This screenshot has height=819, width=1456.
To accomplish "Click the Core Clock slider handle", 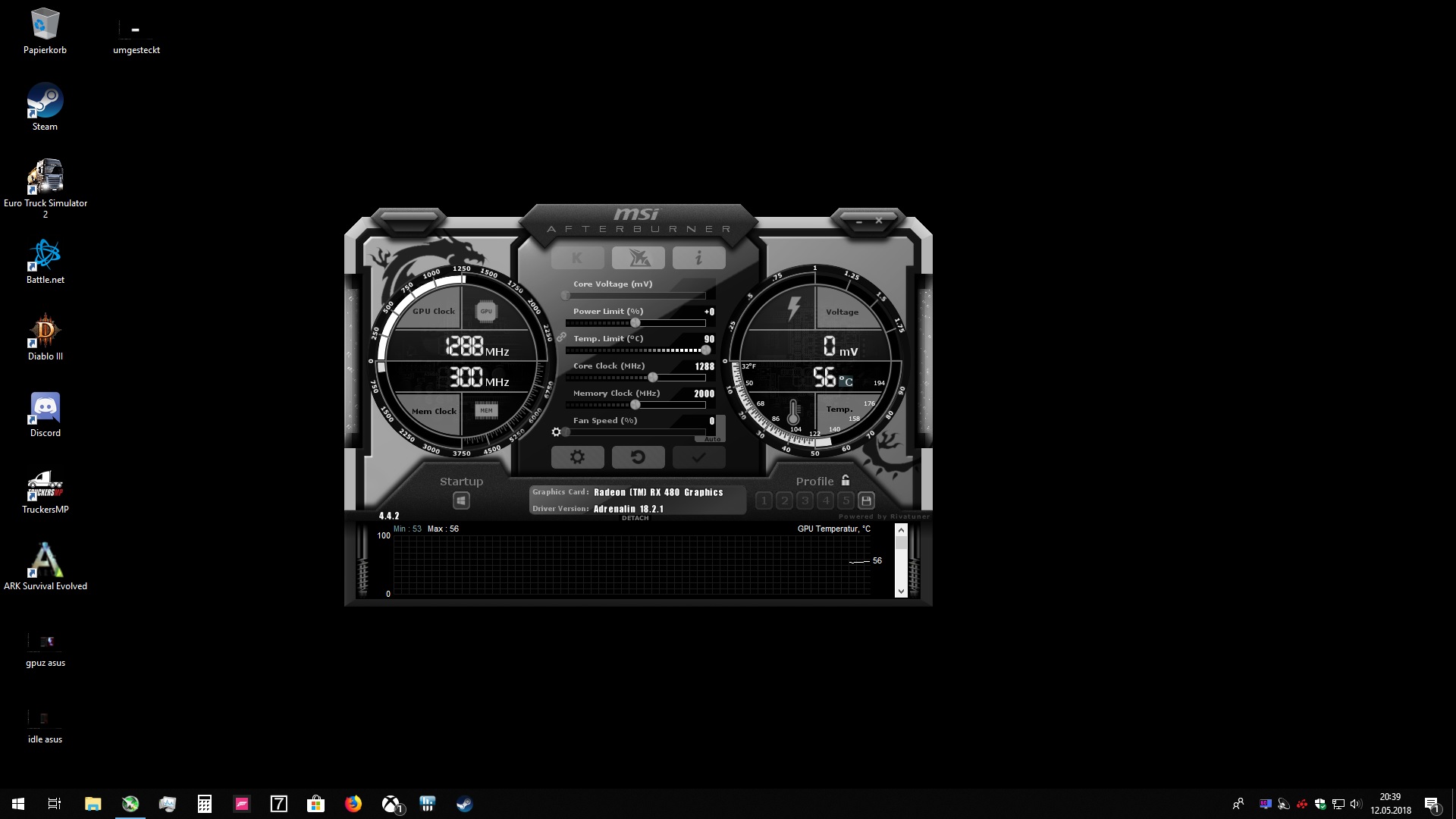I will [x=652, y=378].
